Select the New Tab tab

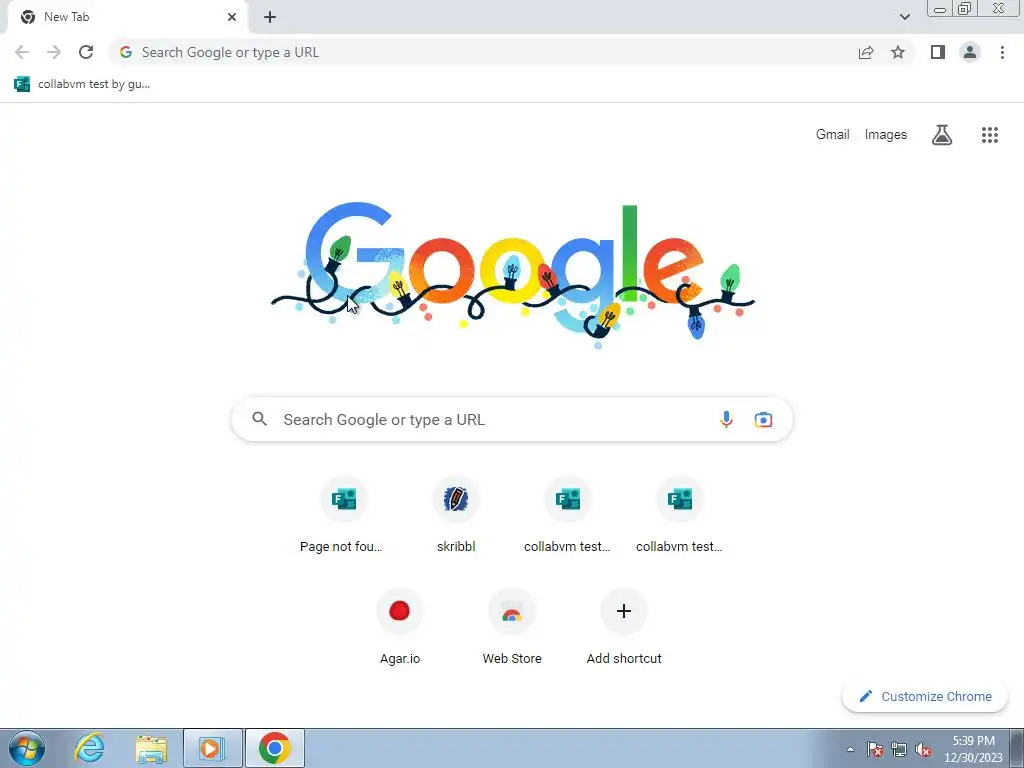127,17
